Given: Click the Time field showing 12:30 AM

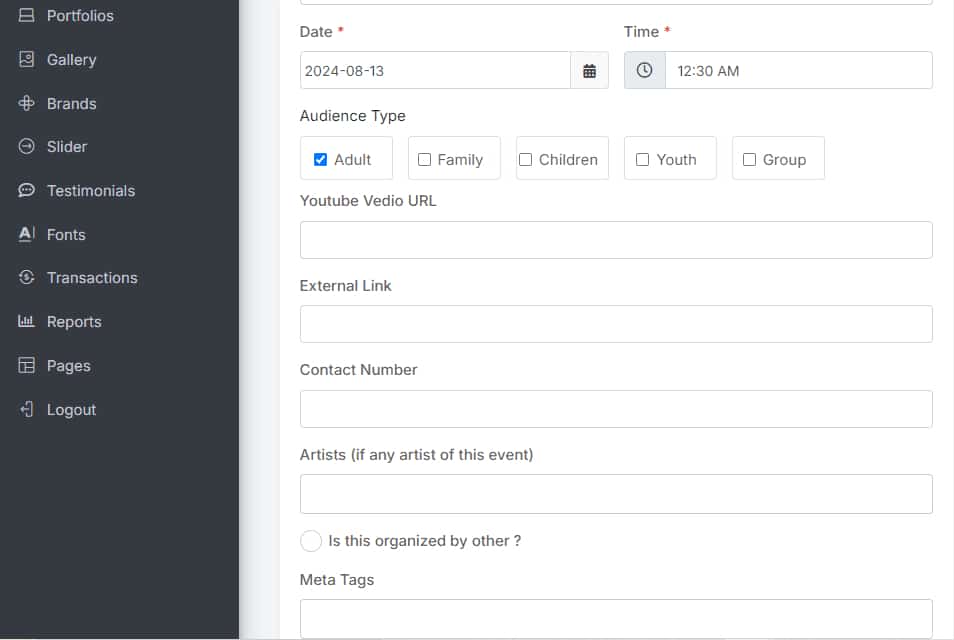Looking at the screenshot, I should pyautogui.click(x=798, y=71).
